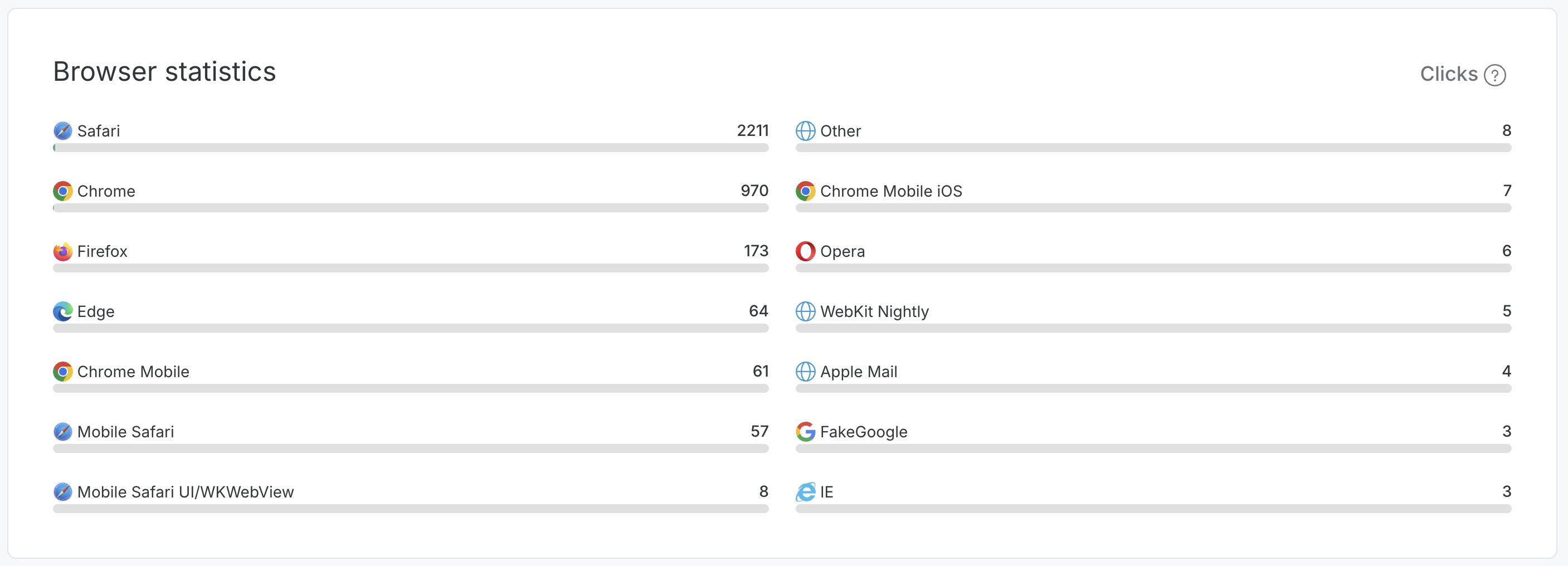Select the Safari count '2211'
Viewport: 1568px width, 566px height.
tap(753, 130)
